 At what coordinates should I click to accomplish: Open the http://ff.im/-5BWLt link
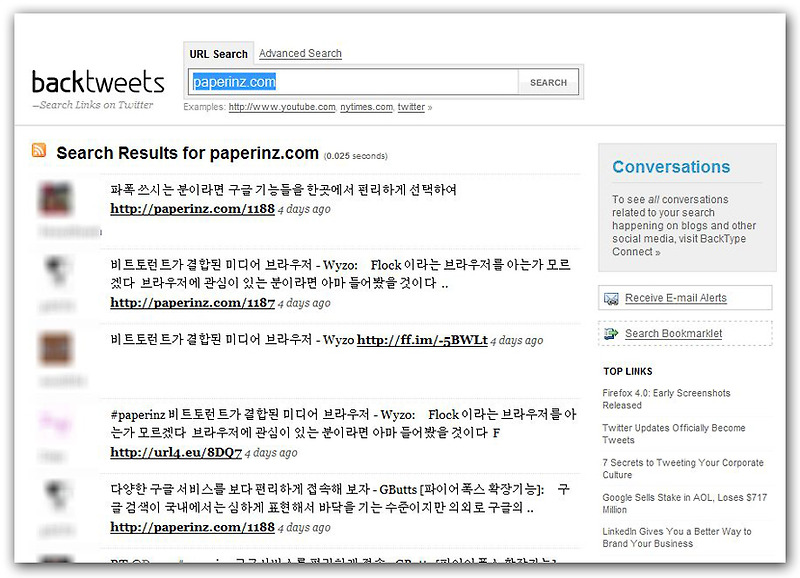[x=422, y=340]
